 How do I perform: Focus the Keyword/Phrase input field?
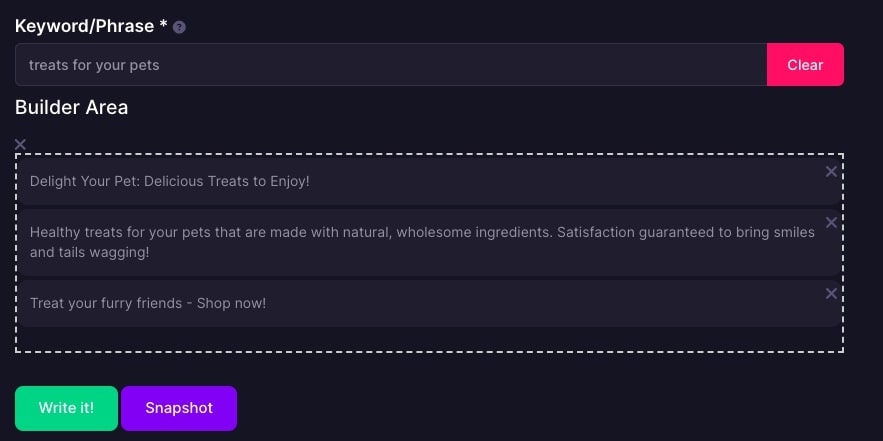click(x=391, y=65)
